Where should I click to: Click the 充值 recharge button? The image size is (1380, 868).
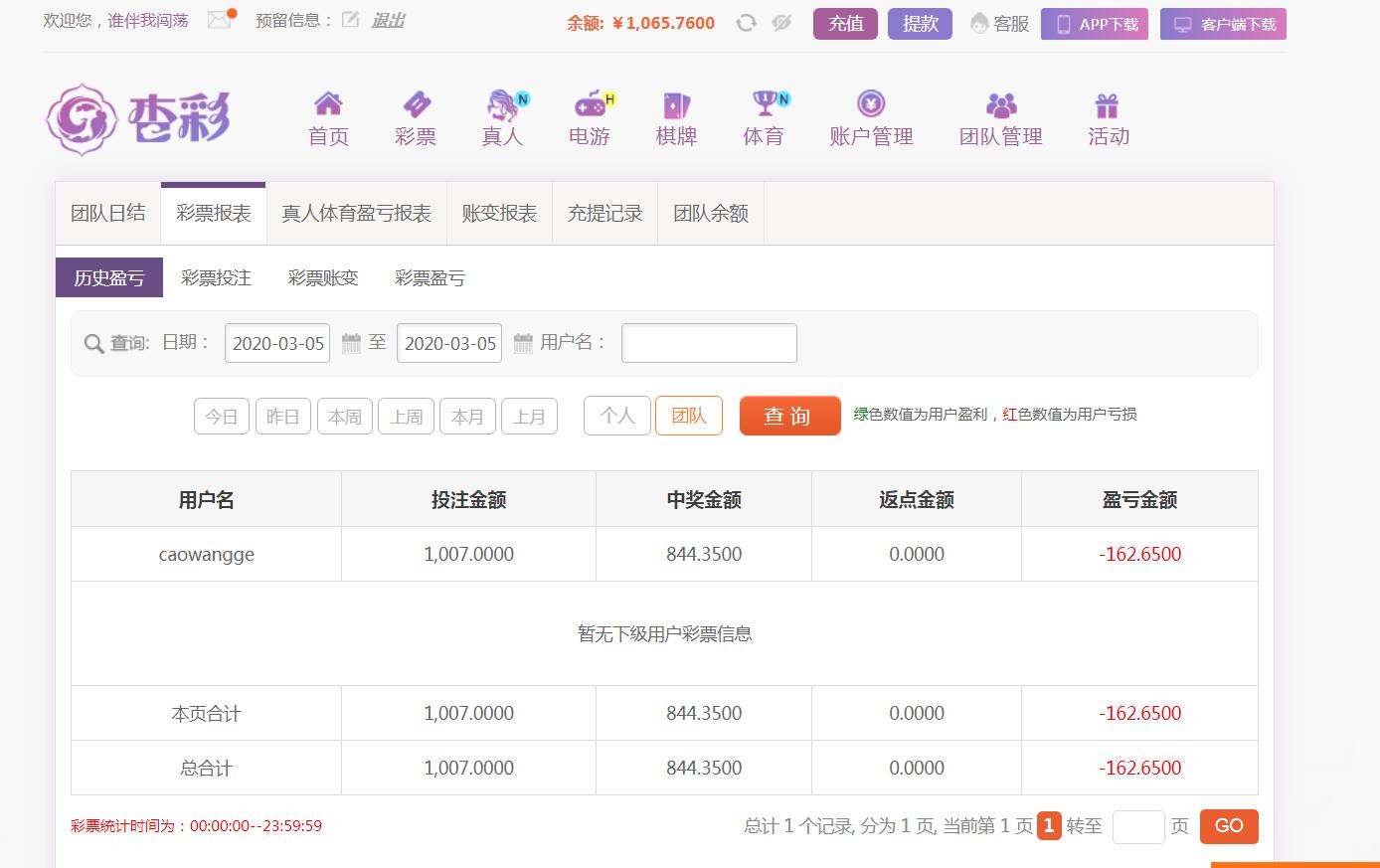pos(845,24)
